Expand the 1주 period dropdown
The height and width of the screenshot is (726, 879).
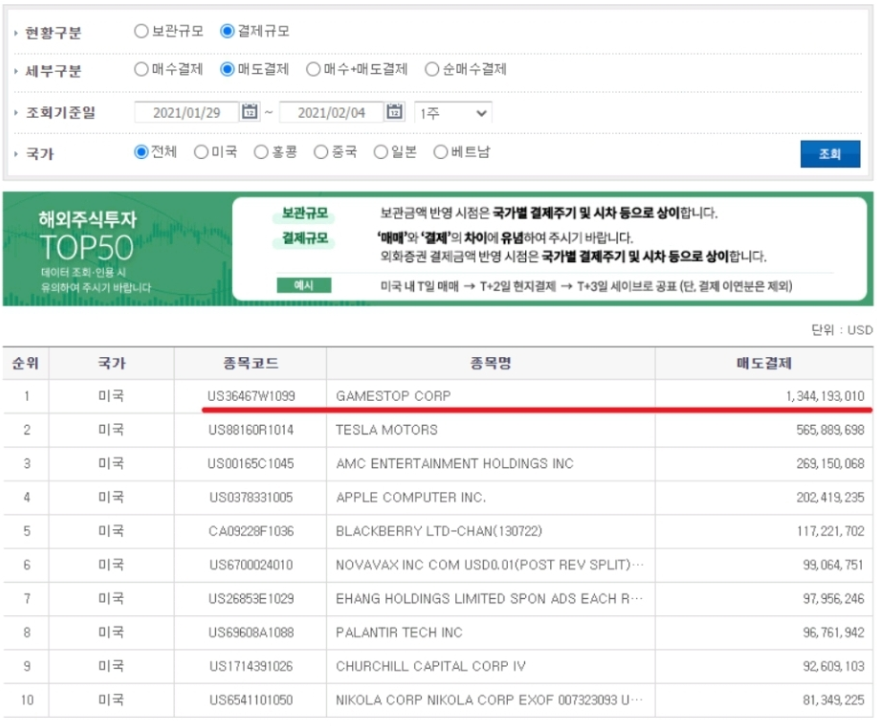pos(453,113)
